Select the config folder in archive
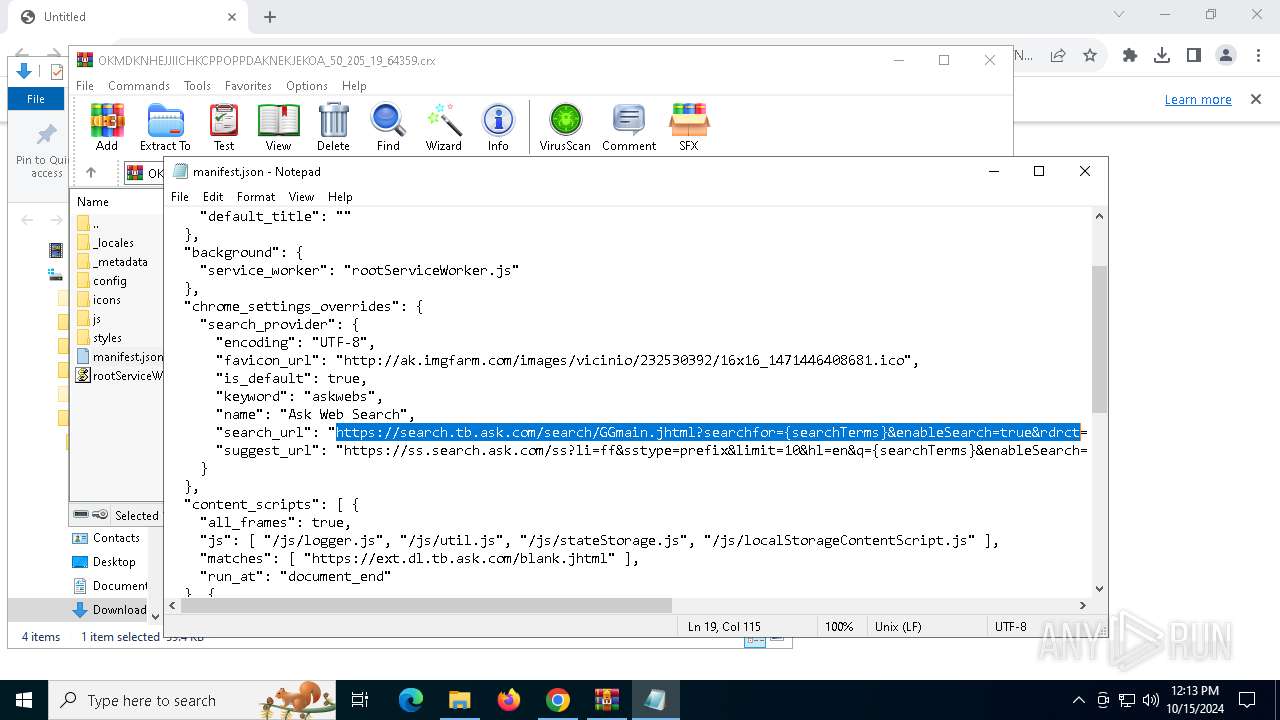The height and width of the screenshot is (720, 1280). point(110,281)
